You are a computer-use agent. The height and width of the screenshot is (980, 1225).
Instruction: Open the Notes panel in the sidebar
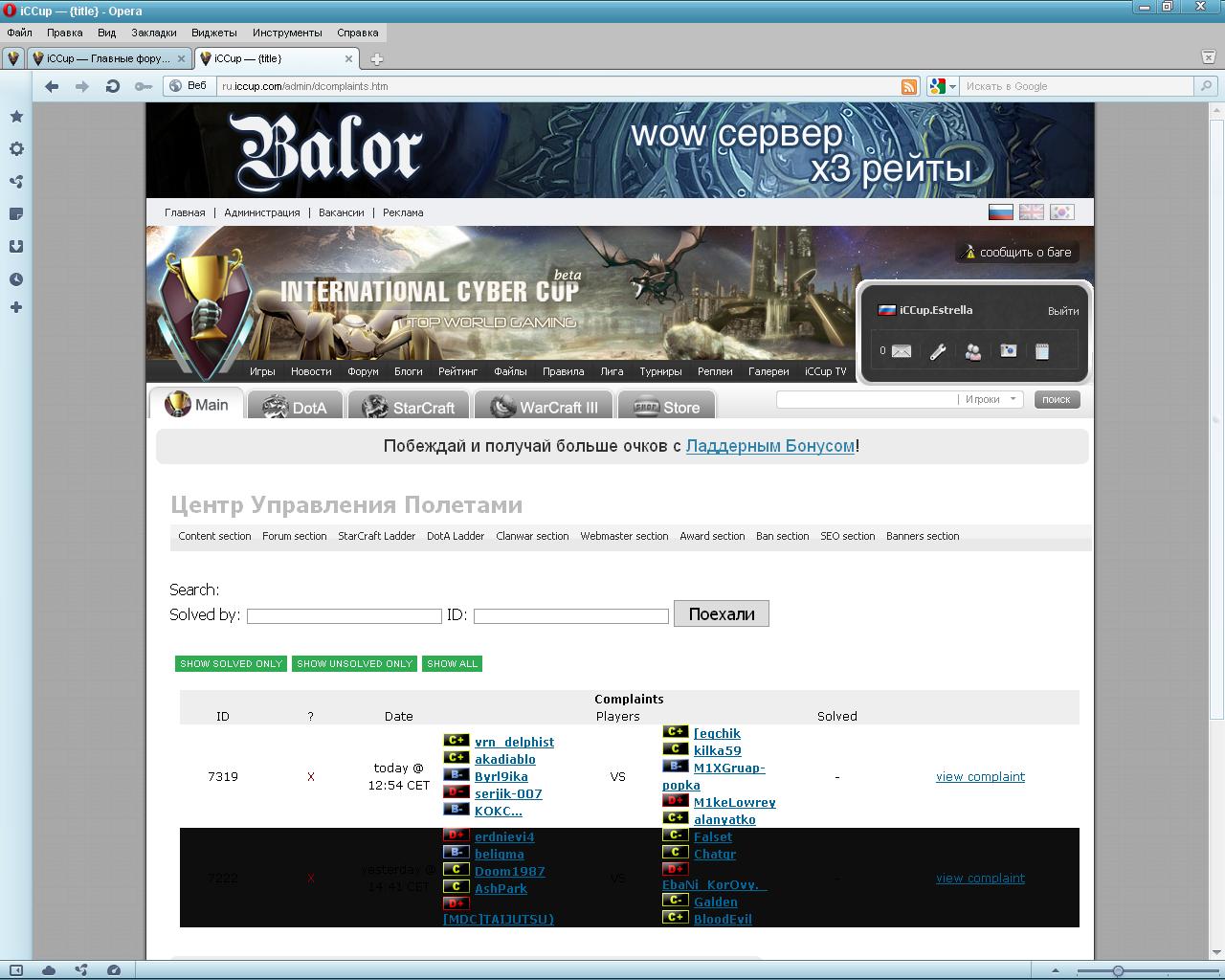16,214
